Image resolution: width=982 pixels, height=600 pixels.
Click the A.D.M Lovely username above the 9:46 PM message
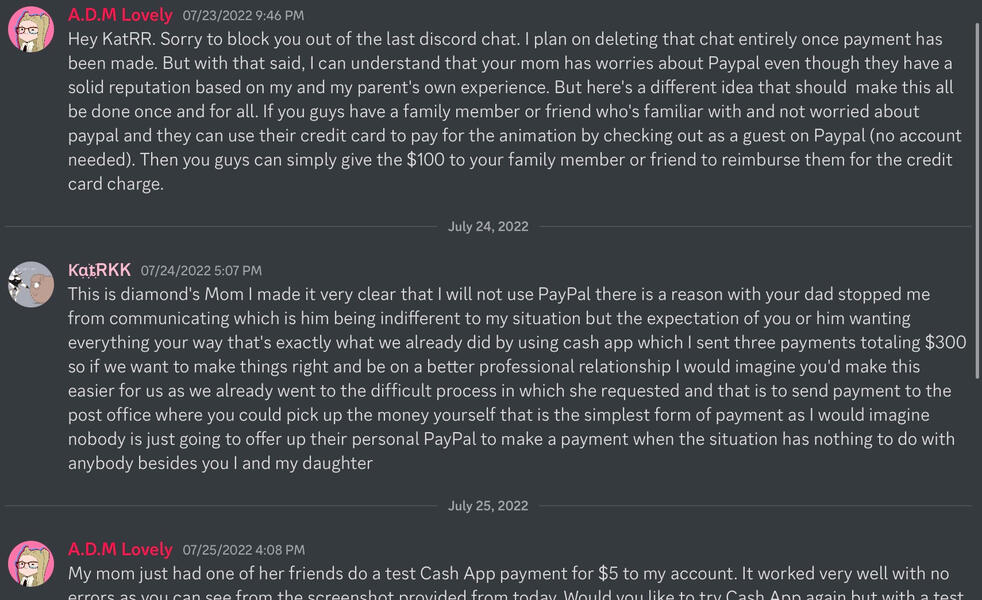[x=120, y=15]
